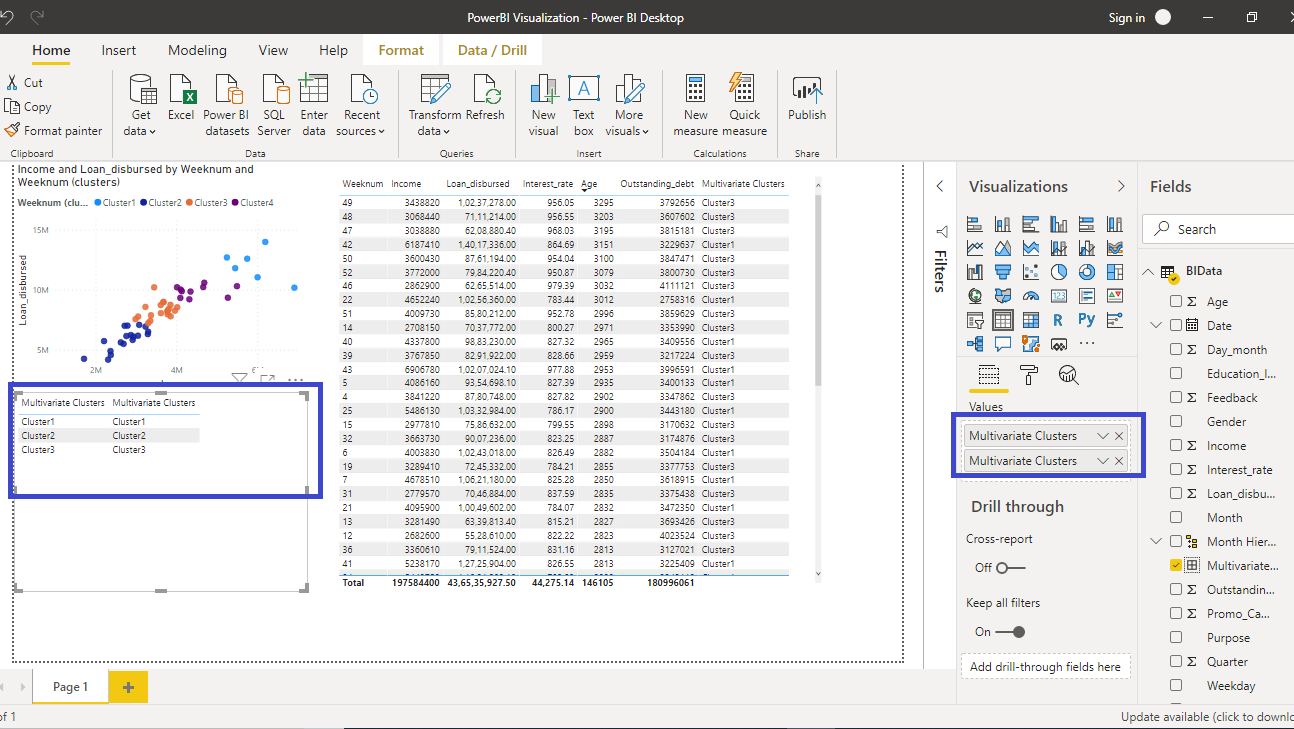This screenshot has height=729, width=1294.
Task: Collapse the Visualizations pane chevron
Action: point(1121,186)
